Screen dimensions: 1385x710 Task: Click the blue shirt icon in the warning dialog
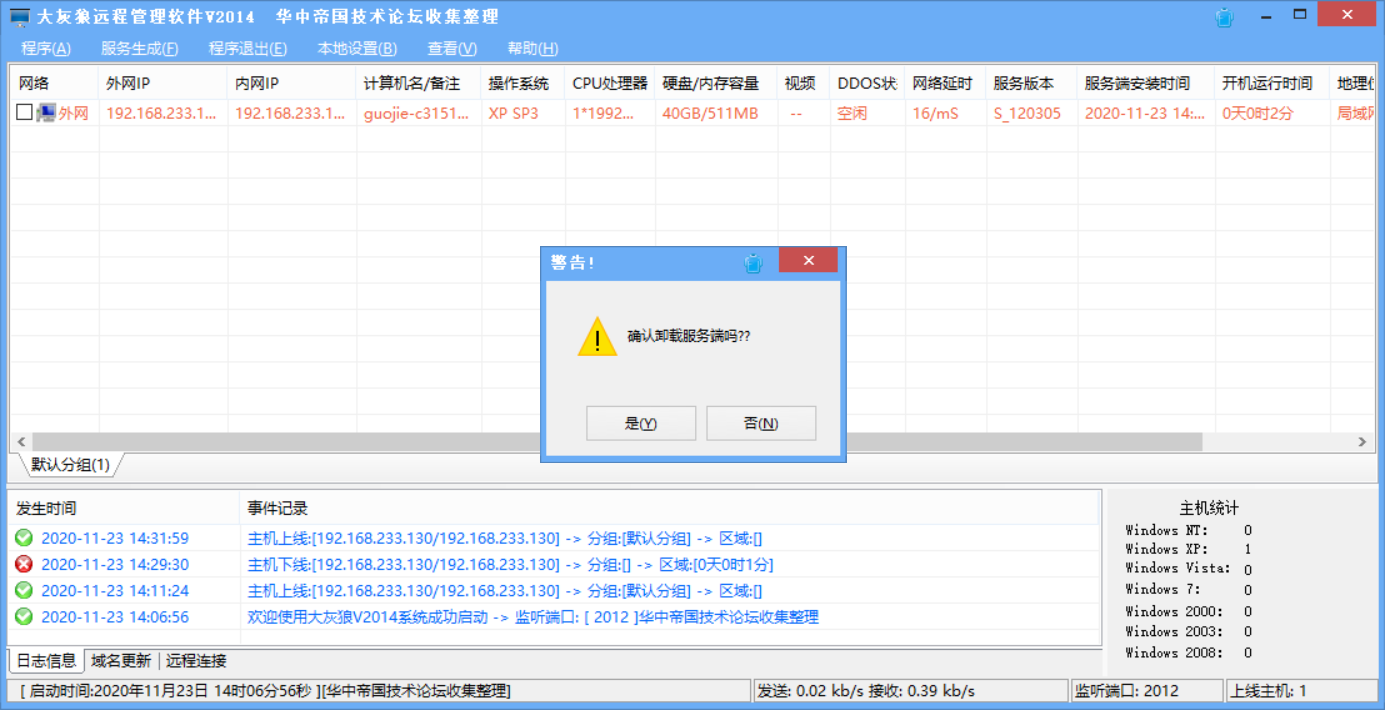pos(754,263)
